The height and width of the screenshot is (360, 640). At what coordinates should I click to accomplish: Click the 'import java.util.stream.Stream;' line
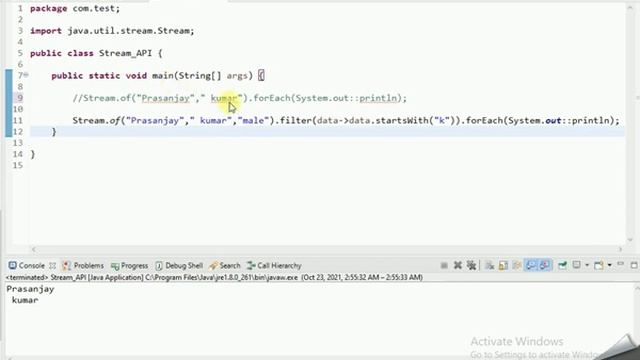pyautogui.click(x=112, y=31)
